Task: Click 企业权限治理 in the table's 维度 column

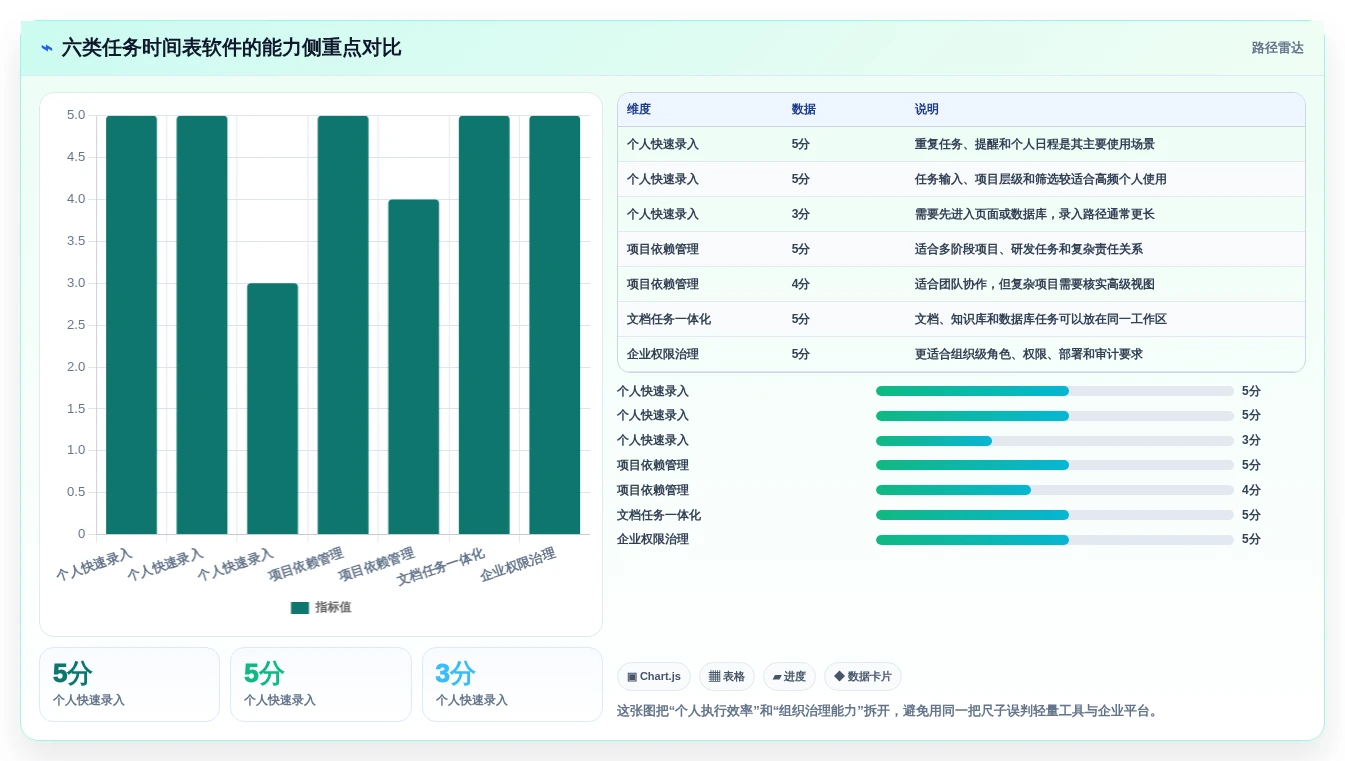Action: point(663,354)
